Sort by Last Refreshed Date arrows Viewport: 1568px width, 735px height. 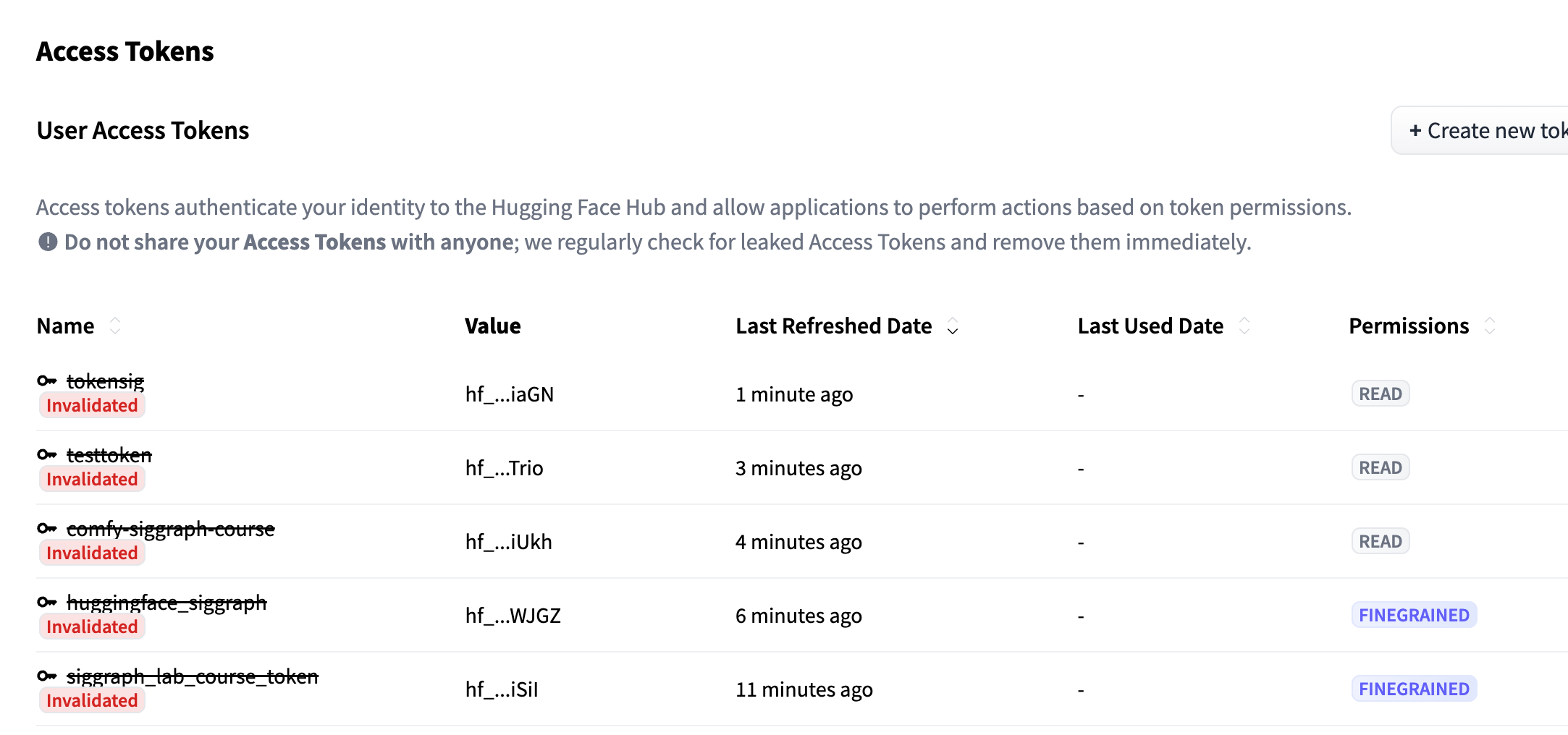click(x=953, y=326)
